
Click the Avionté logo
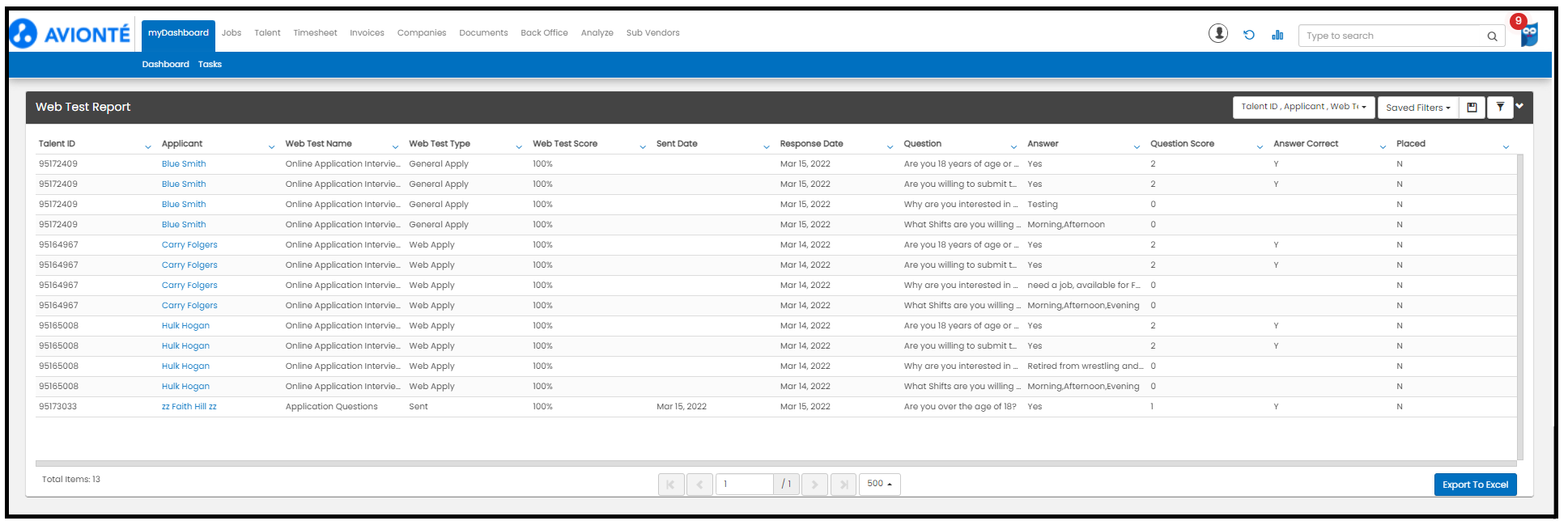[70, 33]
